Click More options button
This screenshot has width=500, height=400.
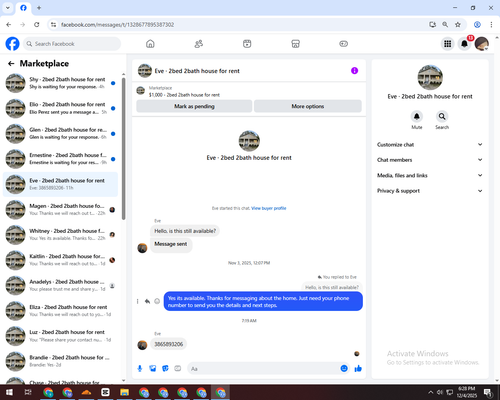(x=308, y=106)
